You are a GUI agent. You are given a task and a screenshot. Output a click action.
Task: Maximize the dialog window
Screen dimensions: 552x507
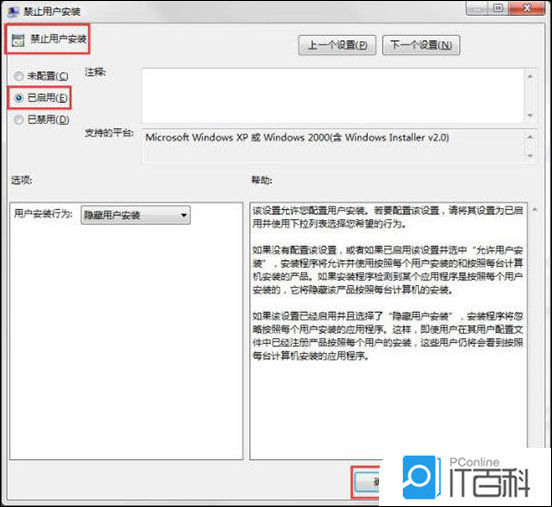click(498, 8)
